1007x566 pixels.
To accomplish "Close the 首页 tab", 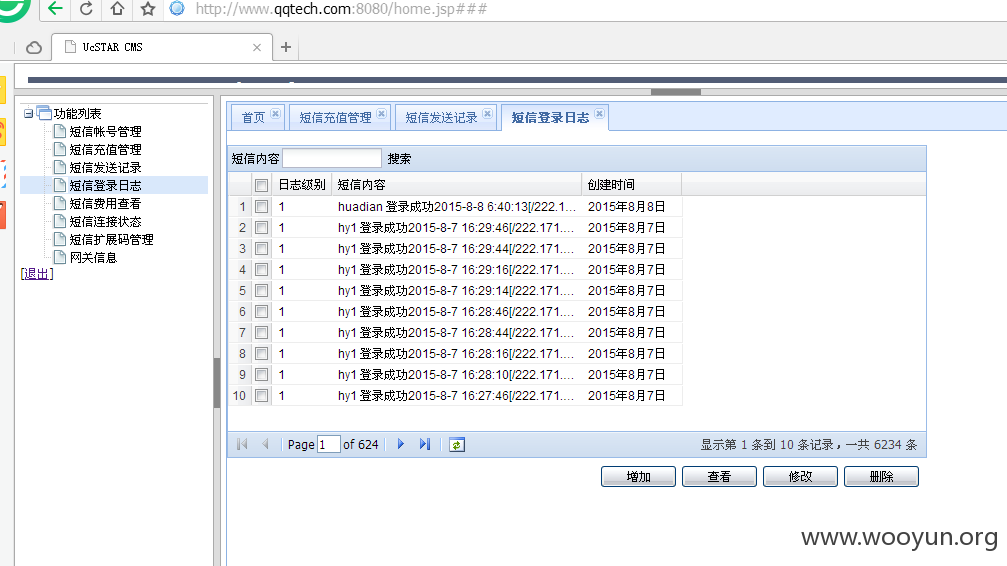I will point(276,114).
